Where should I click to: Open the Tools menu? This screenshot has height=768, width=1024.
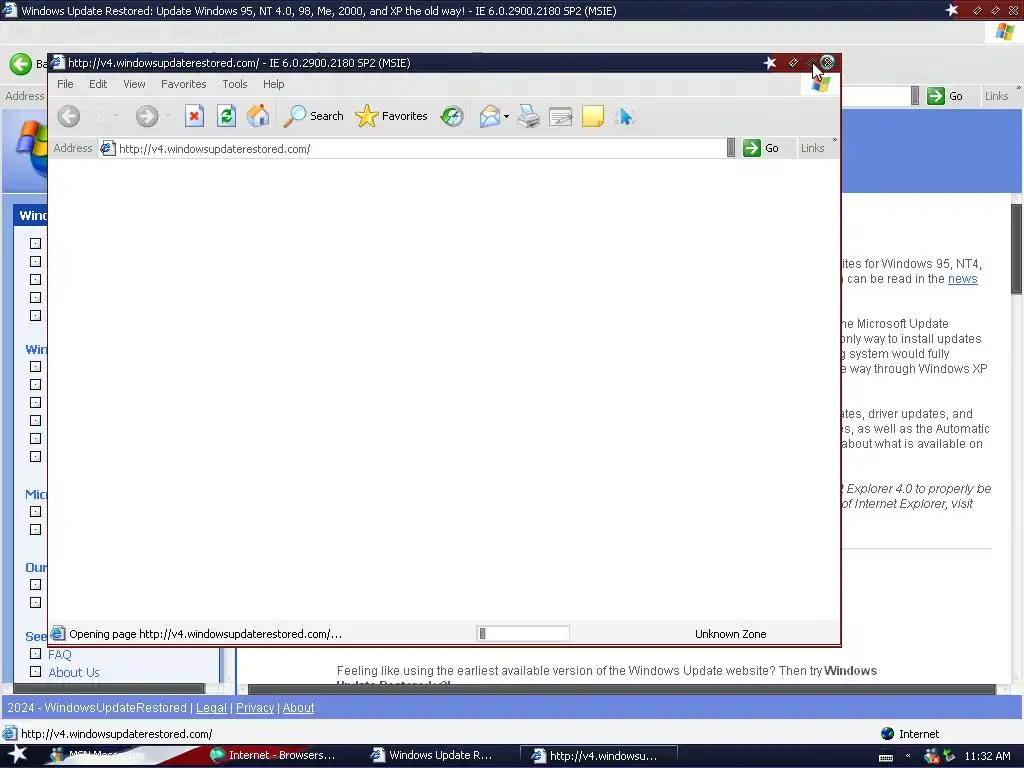tap(234, 84)
